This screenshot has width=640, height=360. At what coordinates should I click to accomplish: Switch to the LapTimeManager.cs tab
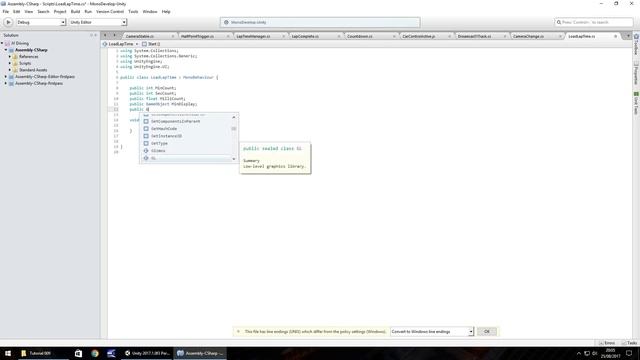(253, 36)
